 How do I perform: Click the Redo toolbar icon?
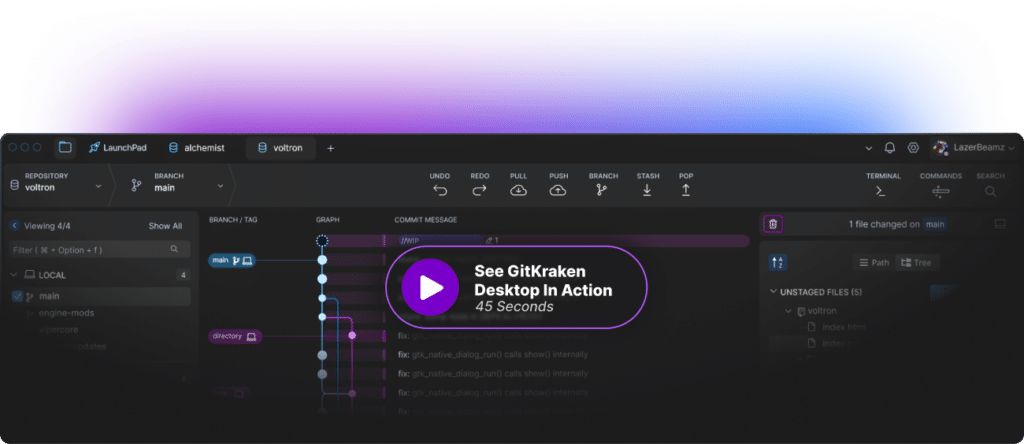[479, 190]
